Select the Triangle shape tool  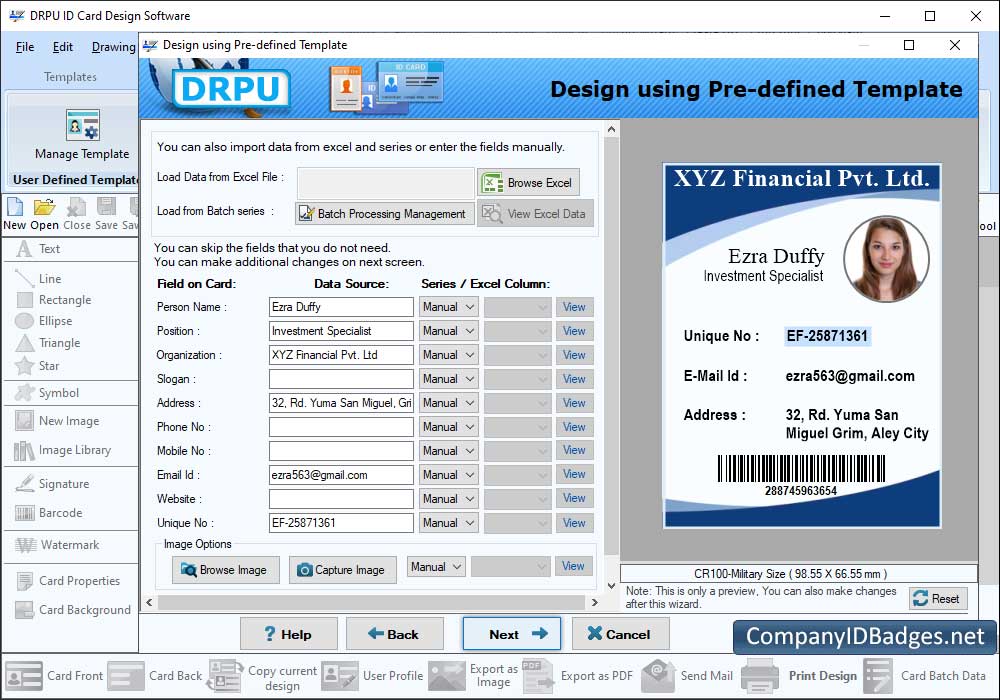[x=48, y=343]
